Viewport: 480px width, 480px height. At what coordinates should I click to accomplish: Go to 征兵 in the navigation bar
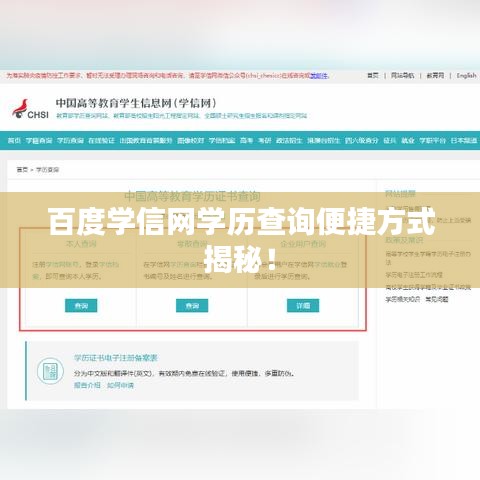tap(390, 140)
